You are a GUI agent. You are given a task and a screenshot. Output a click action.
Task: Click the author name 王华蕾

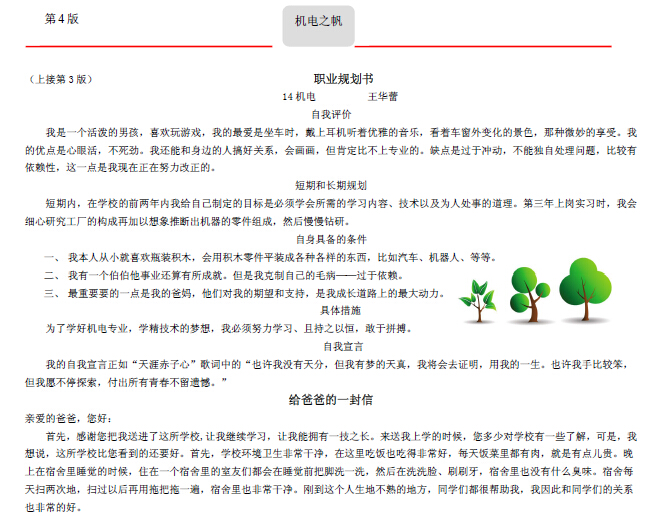tap(382, 97)
